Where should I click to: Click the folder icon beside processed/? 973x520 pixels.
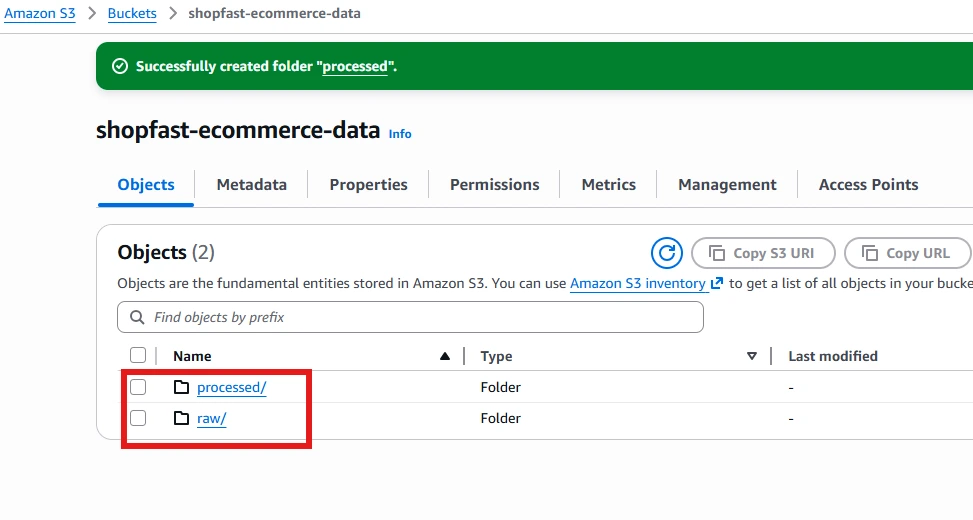click(x=181, y=387)
